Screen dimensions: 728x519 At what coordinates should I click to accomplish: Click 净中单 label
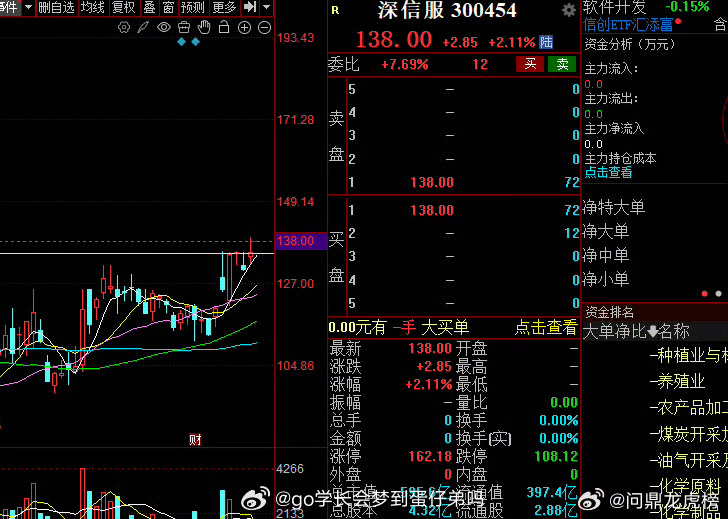(x=606, y=255)
